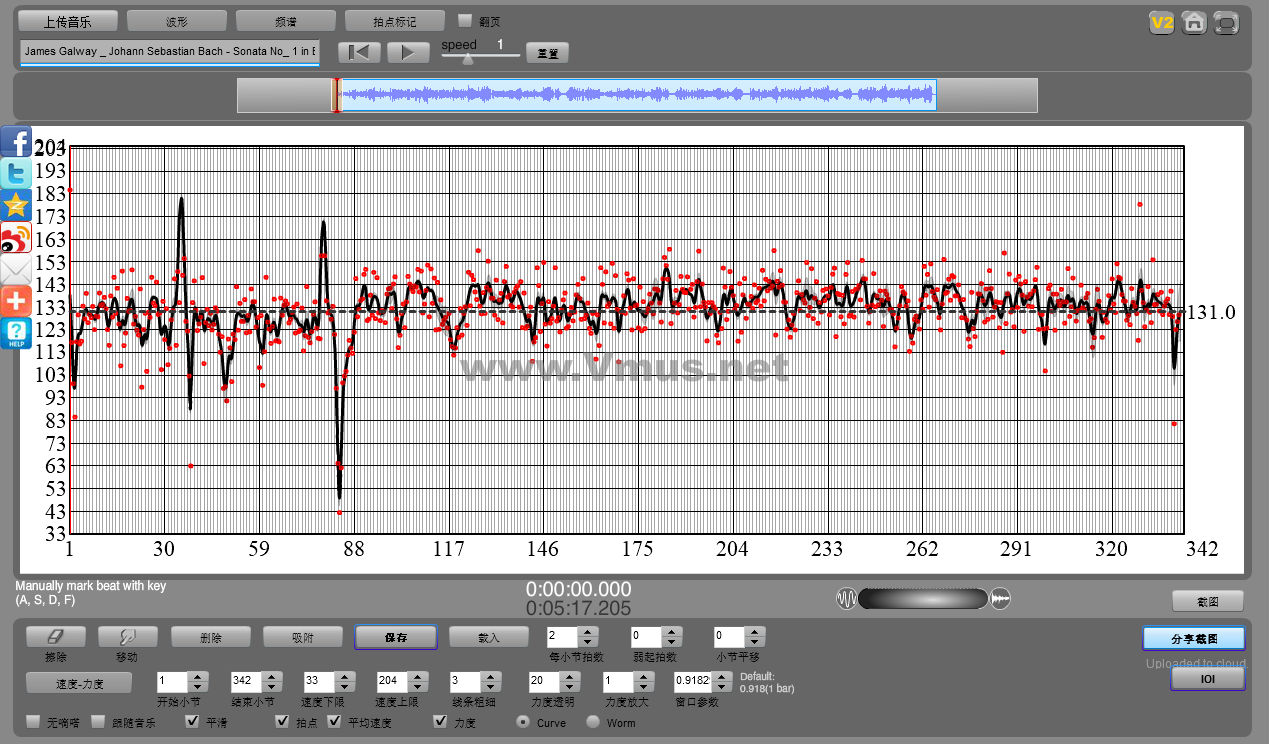Click the 删除 delete button
This screenshot has width=1269, height=744.
coord(210,637)
